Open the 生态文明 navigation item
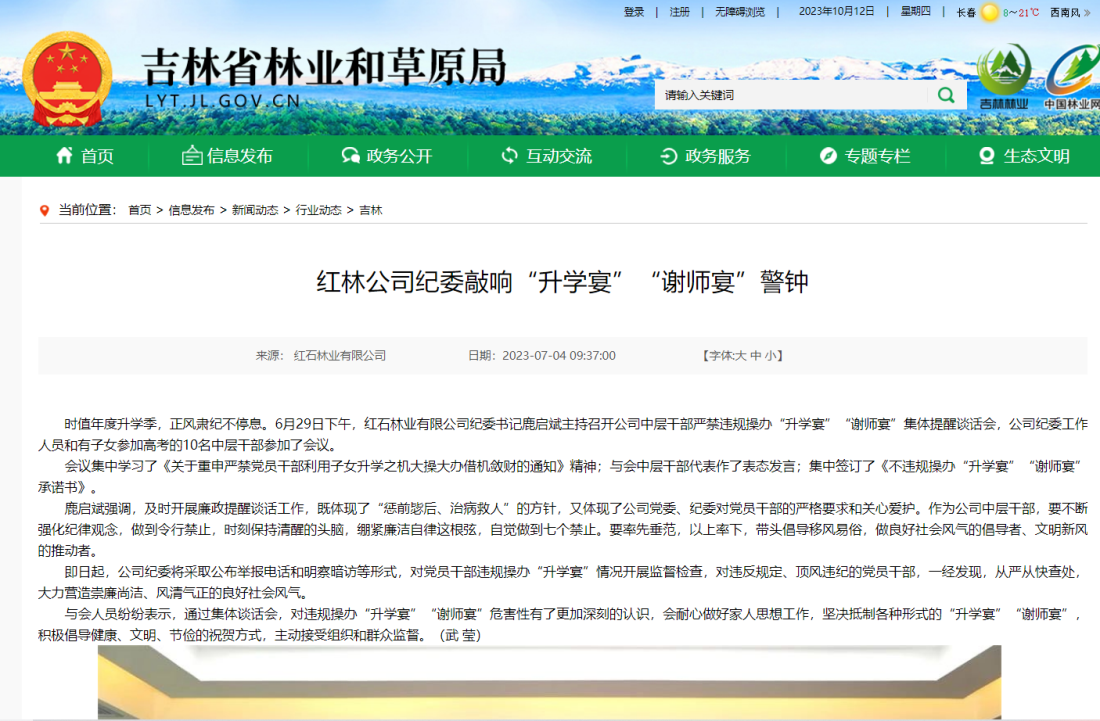 click(1024, 156)
